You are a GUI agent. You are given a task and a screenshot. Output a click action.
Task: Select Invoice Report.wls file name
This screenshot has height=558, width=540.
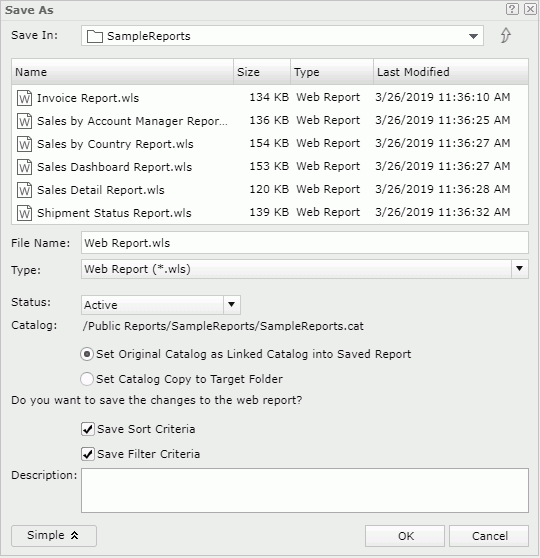(88, 98)
